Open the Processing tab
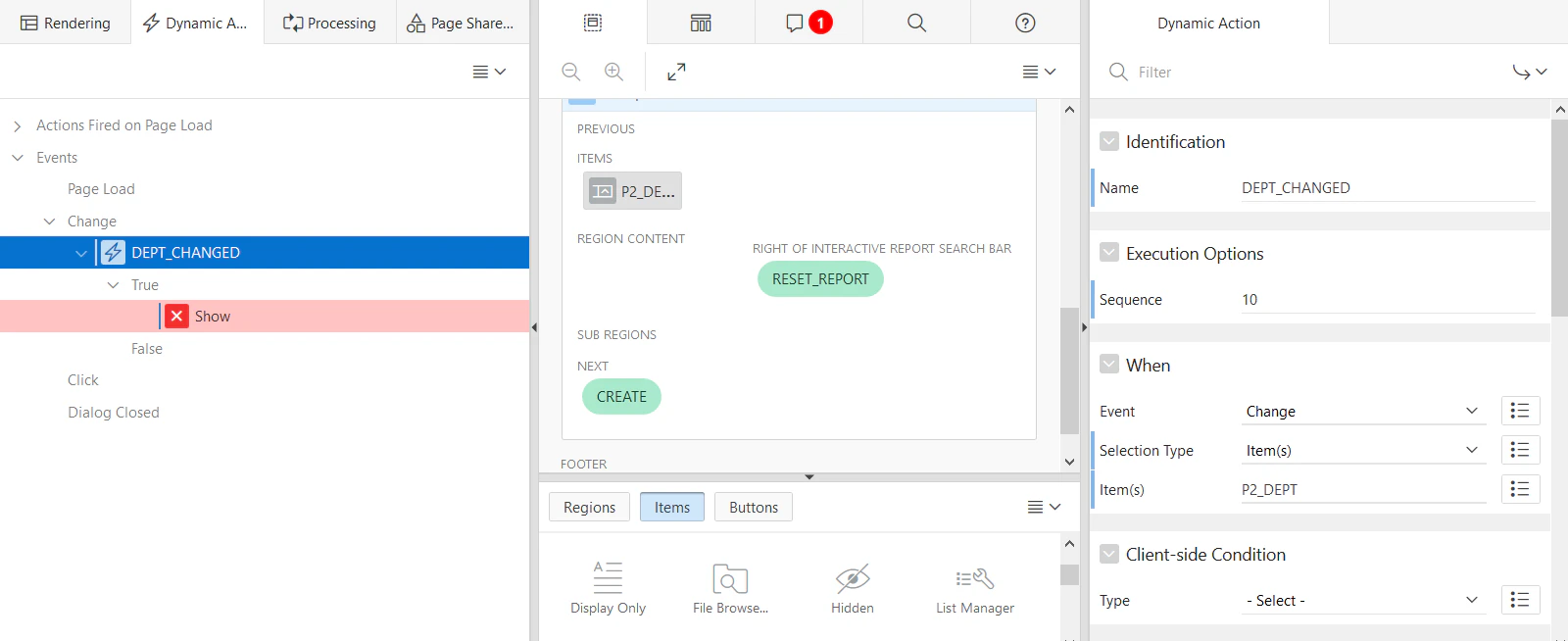The image size is (1568, 641). (329, 23)
